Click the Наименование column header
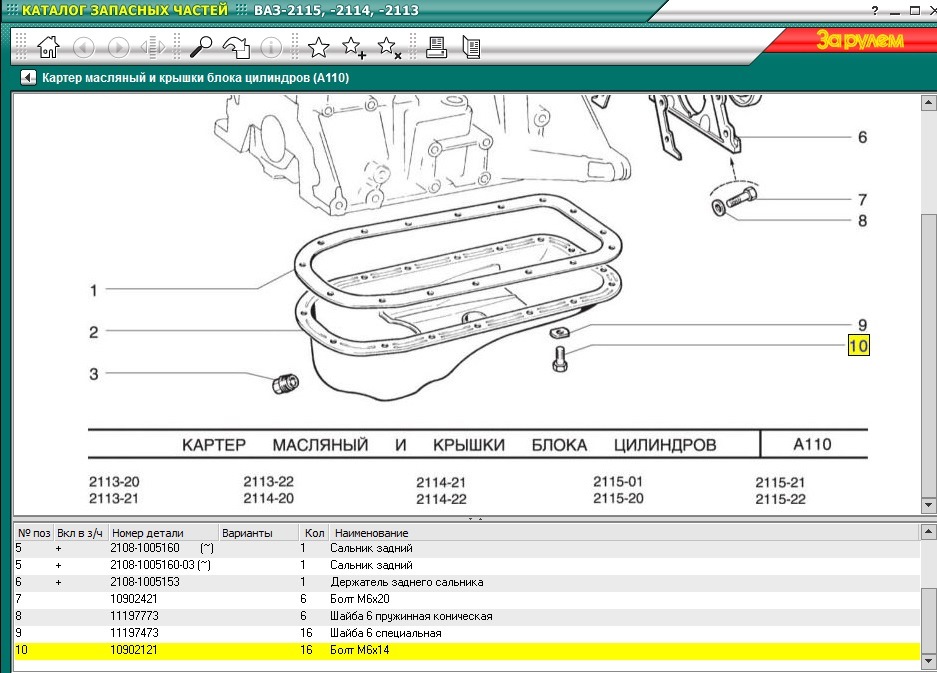 624,533
